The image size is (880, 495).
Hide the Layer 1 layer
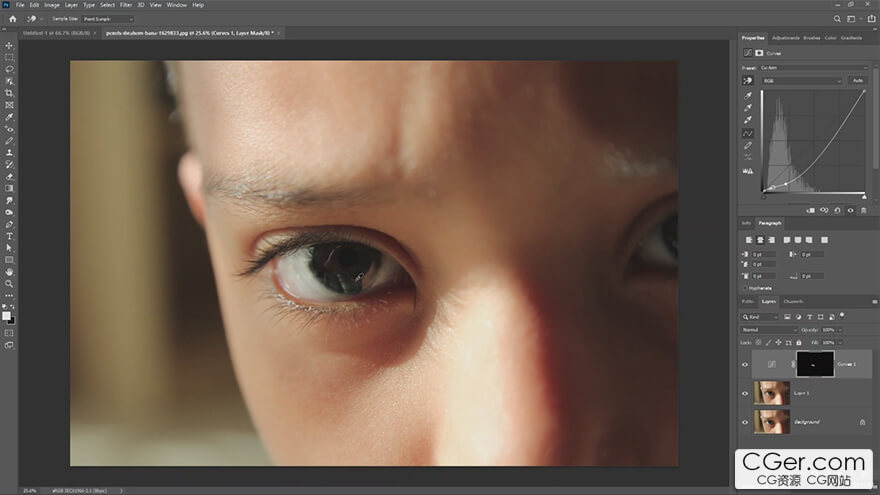click(x=745, y=393)
